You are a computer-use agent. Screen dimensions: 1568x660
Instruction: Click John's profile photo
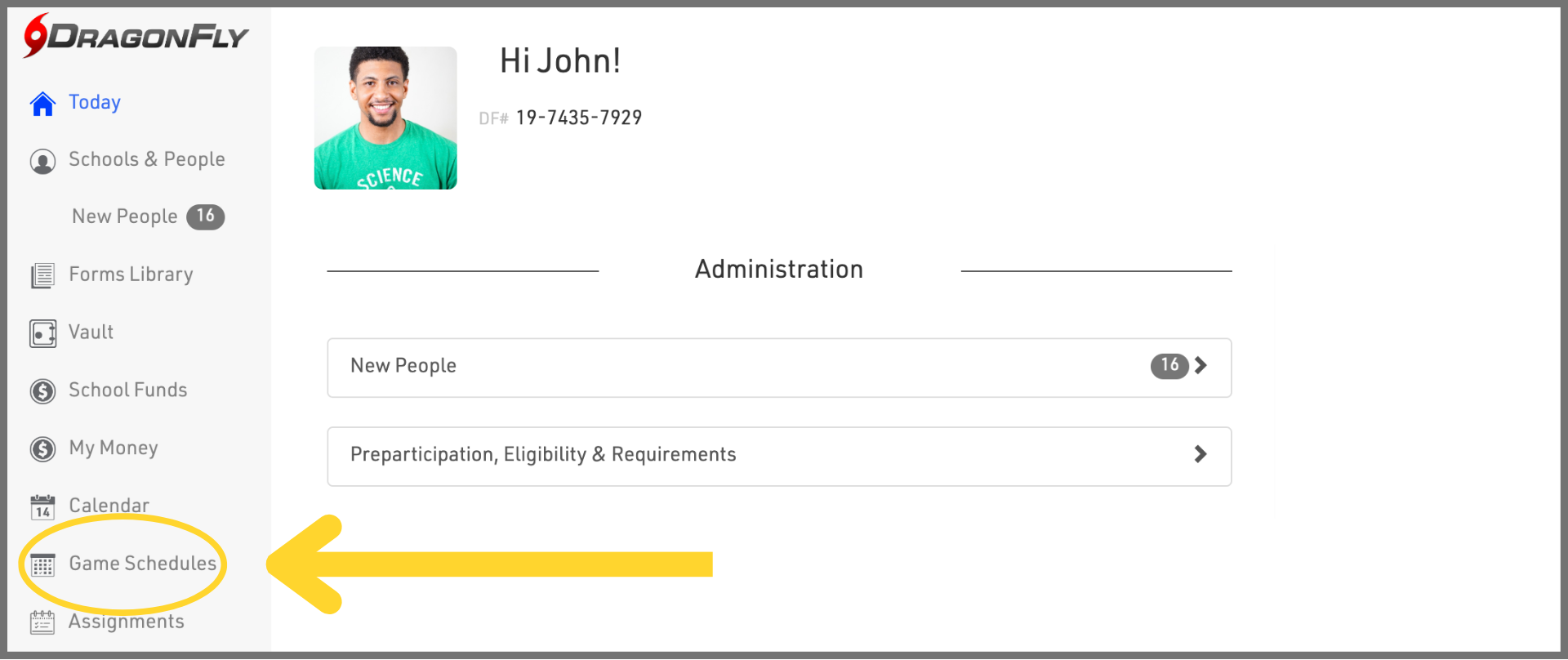pos(385,118)
